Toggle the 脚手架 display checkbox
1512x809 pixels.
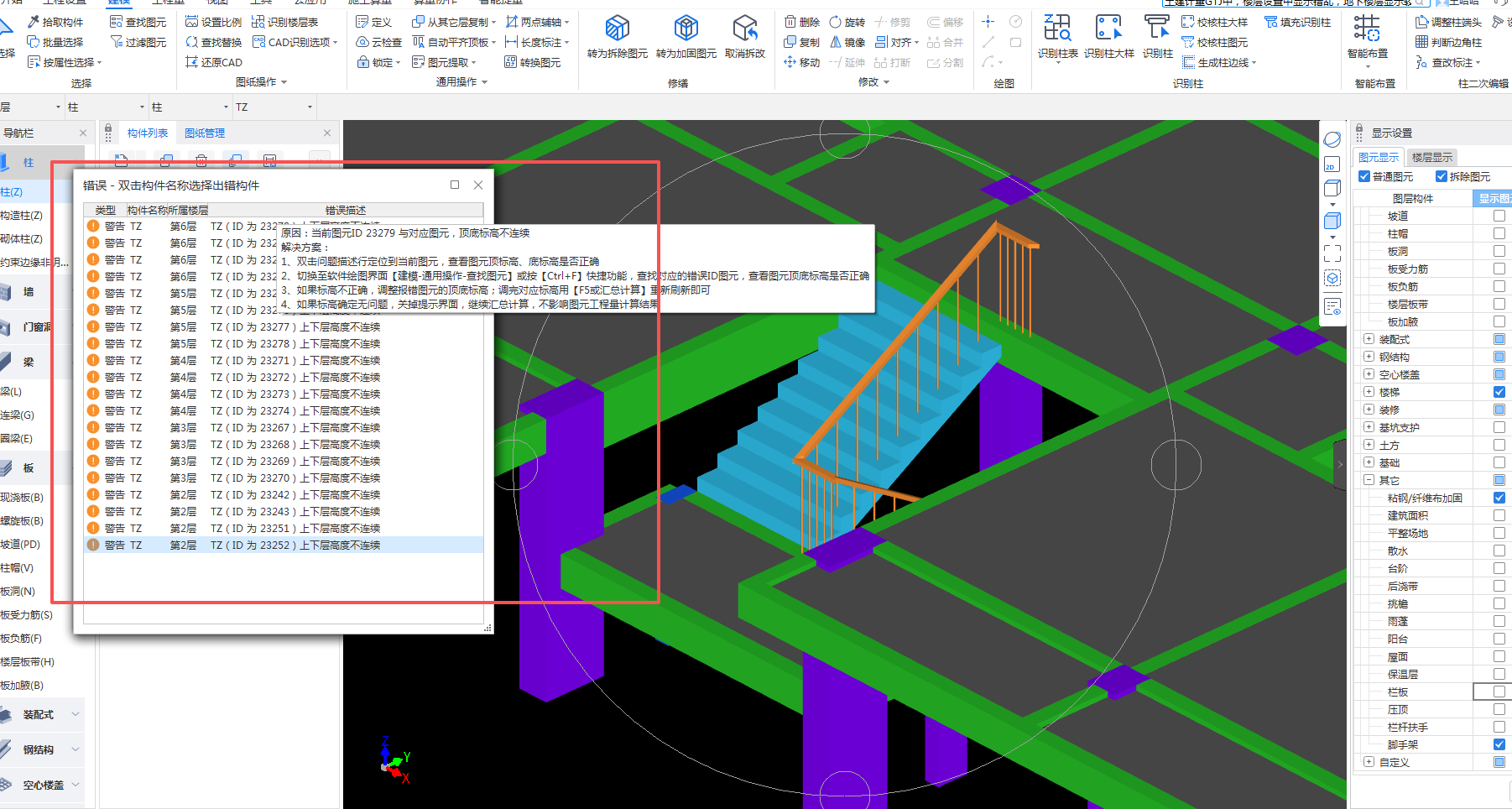[1499, 744]
